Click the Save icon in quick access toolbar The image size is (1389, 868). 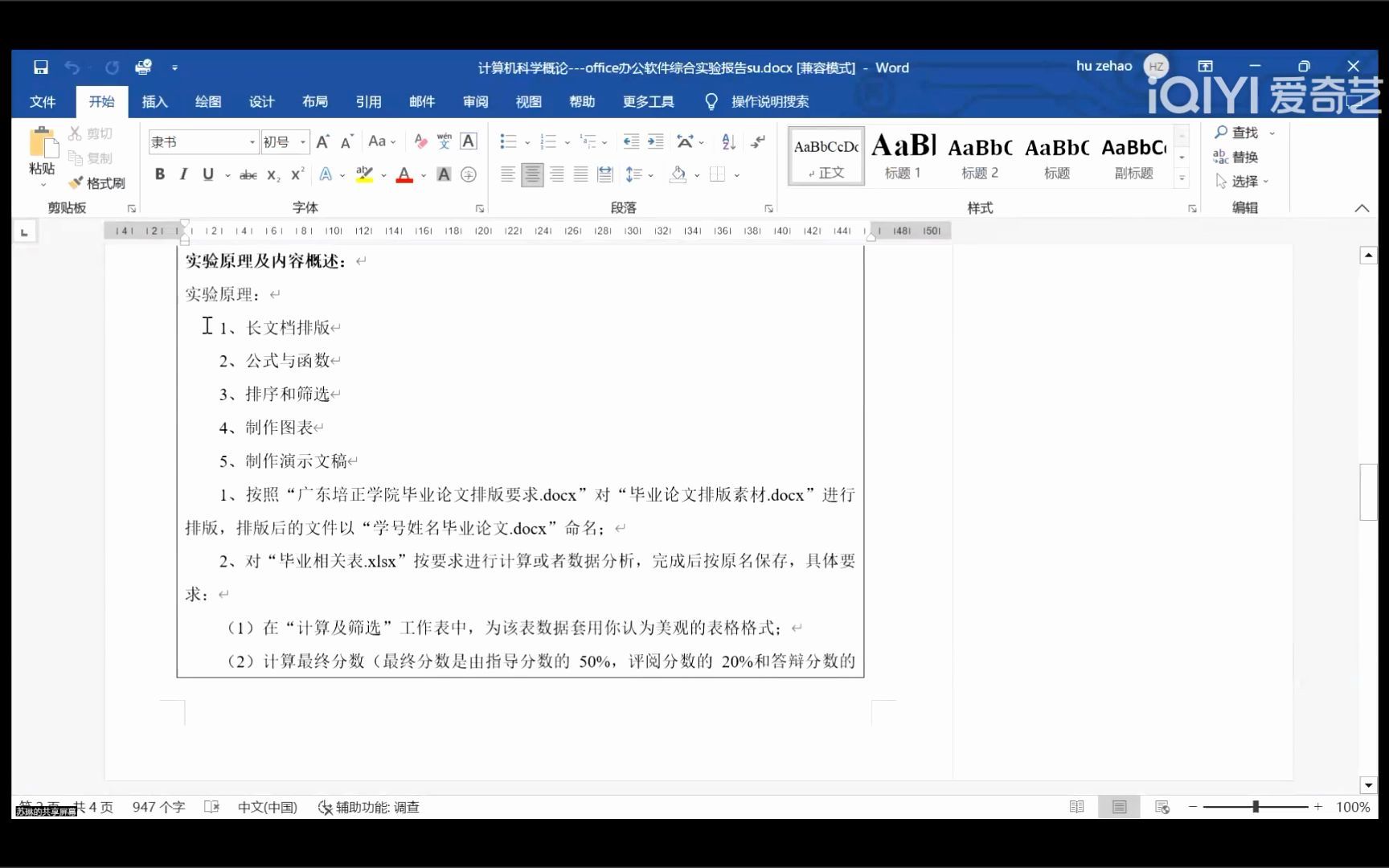(41, 68)
